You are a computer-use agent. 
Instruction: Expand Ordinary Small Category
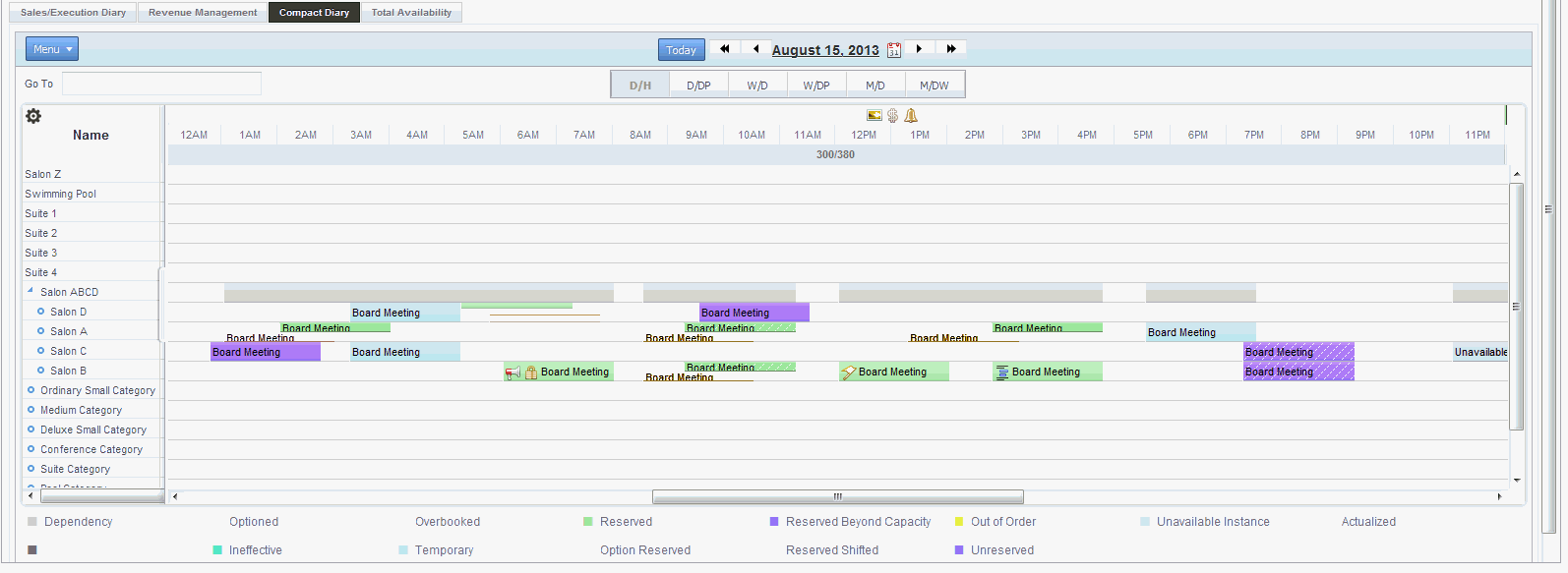pyautogui.click(x=30, y=389)
